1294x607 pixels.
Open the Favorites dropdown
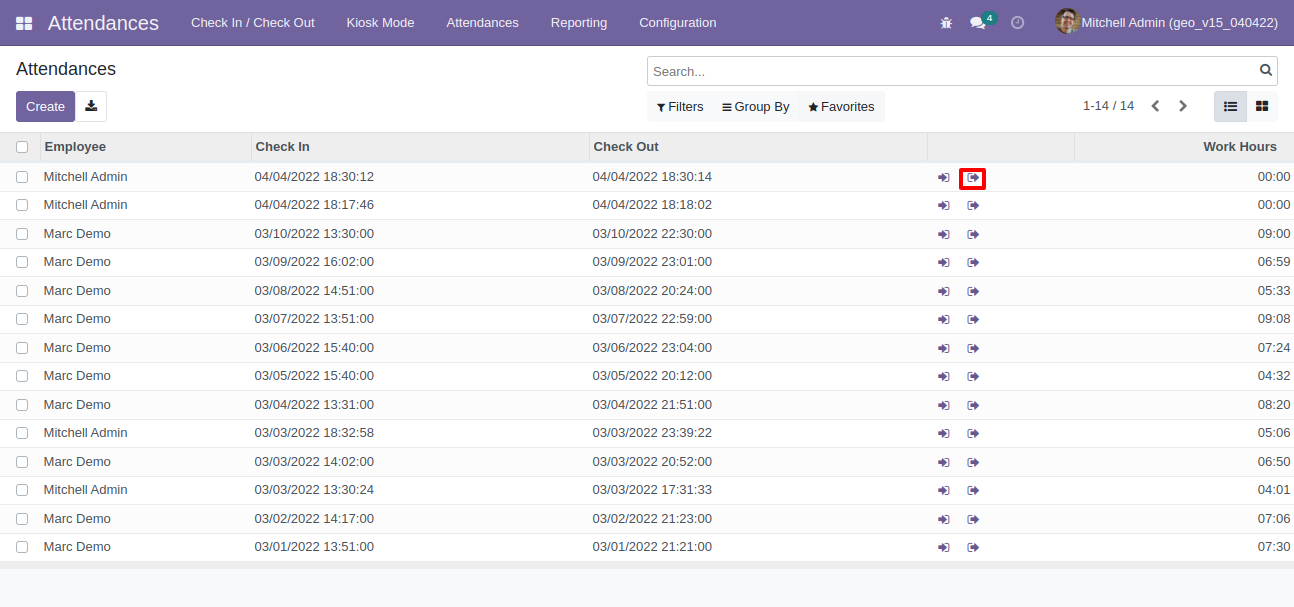coord(841,107)
